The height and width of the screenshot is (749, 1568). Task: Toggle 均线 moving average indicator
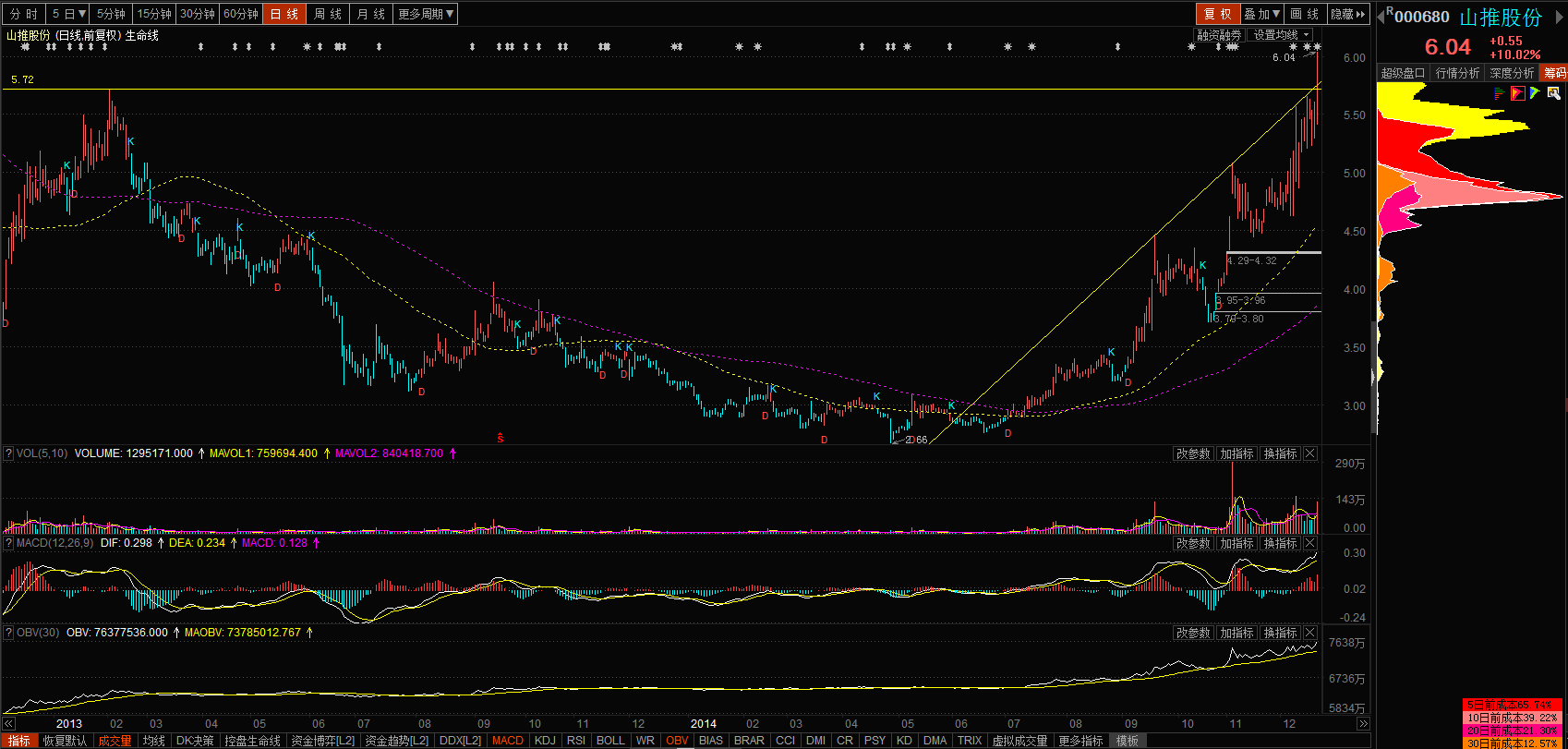coord(153,741)
